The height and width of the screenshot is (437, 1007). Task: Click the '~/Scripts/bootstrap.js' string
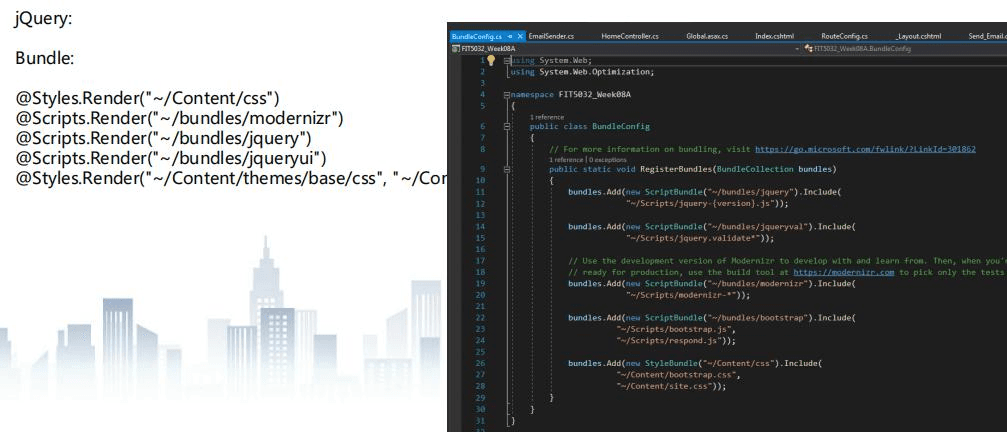click(674, 329)
